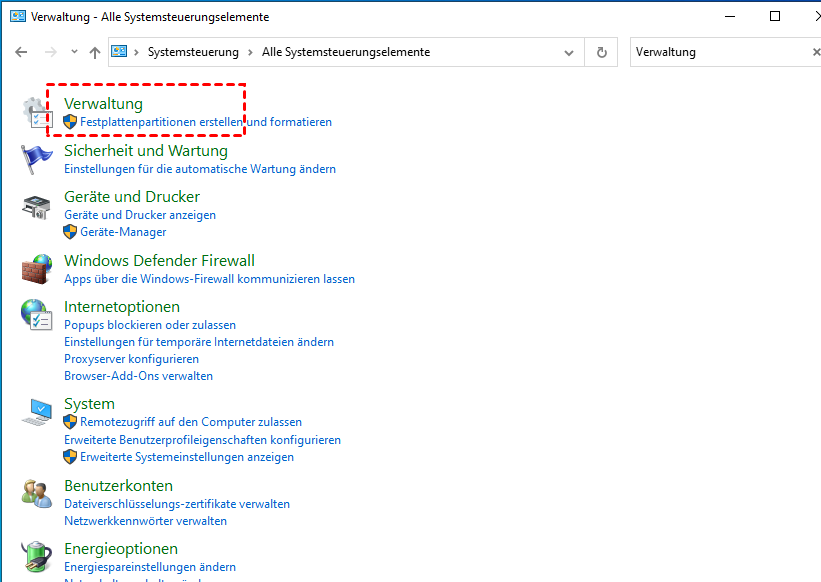
Task: Open Erweiterte Systemeinstellungen anzeigen
Action: [x=187, y=457]
